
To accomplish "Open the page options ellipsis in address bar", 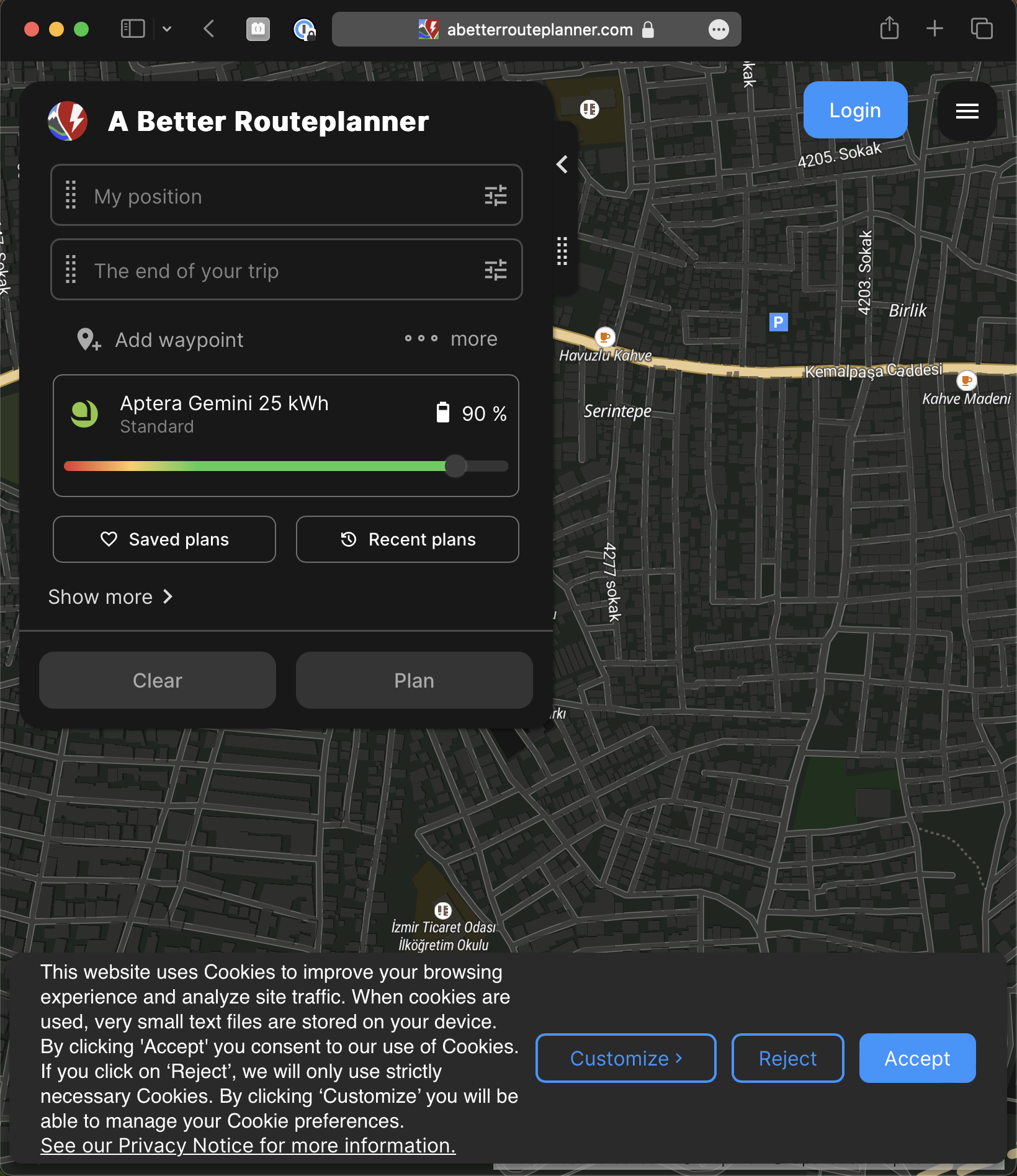I will [x=719, y=29].
